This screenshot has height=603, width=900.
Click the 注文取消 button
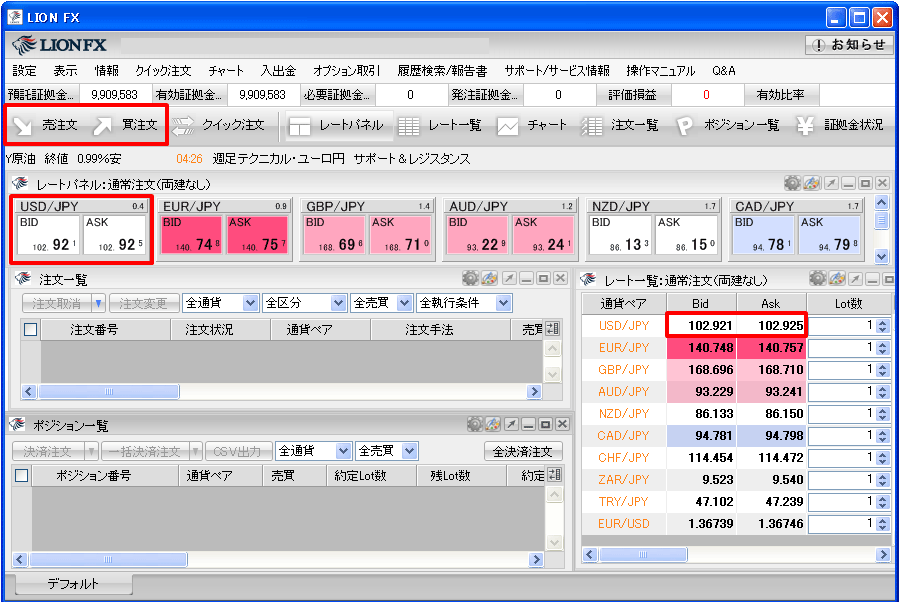[x=57, y=303]
